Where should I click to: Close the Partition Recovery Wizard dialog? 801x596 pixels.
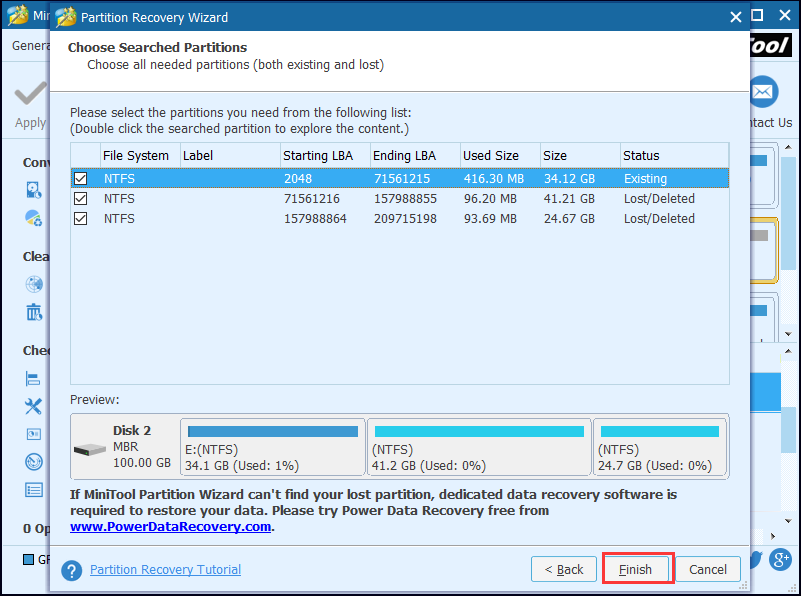pyautogui.click(x=736, y=17)
